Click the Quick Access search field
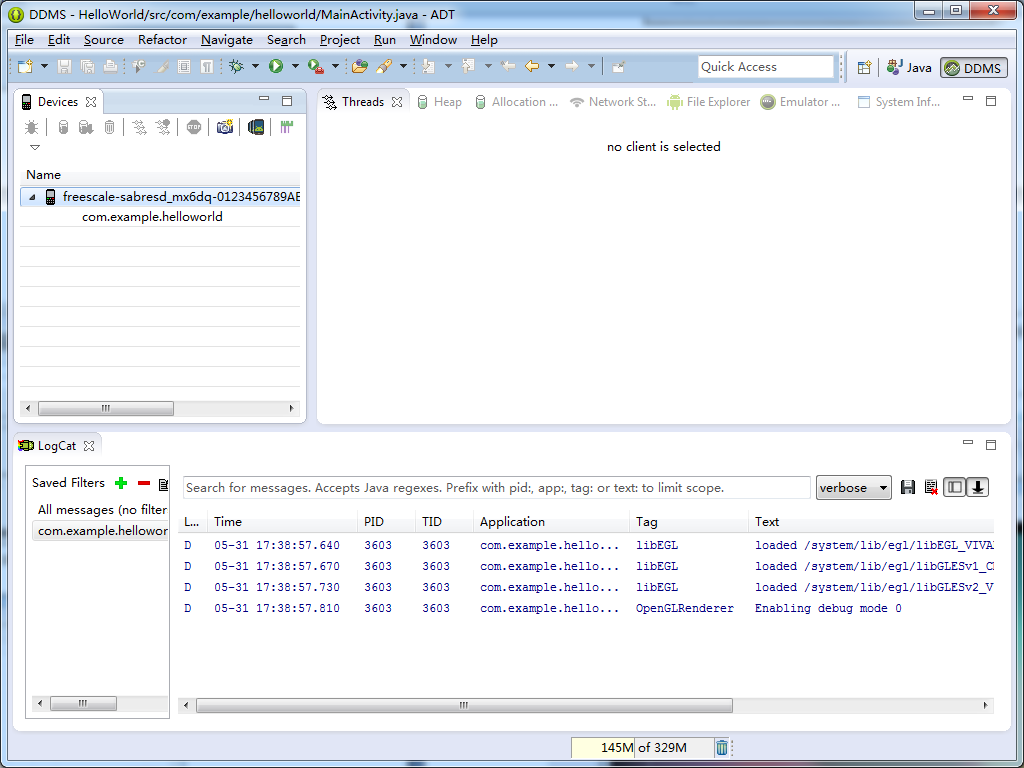Screen dimensions: 1024x768 pos(765,67)
